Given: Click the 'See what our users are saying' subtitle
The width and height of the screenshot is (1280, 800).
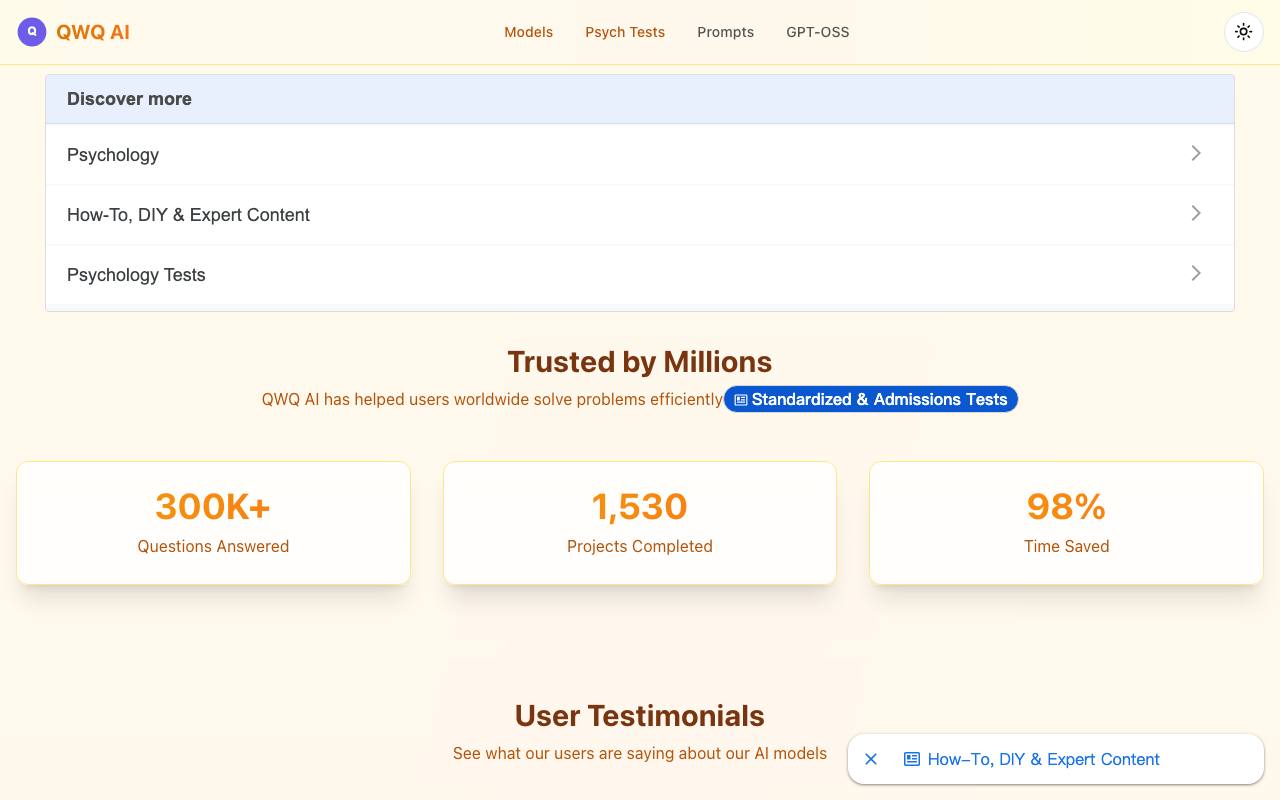Looking at the screenshot, I should [640, 753].
